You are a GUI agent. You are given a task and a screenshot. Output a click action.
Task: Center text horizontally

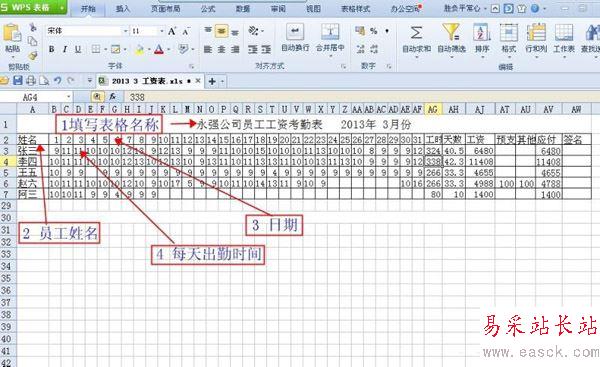(222, 49)
